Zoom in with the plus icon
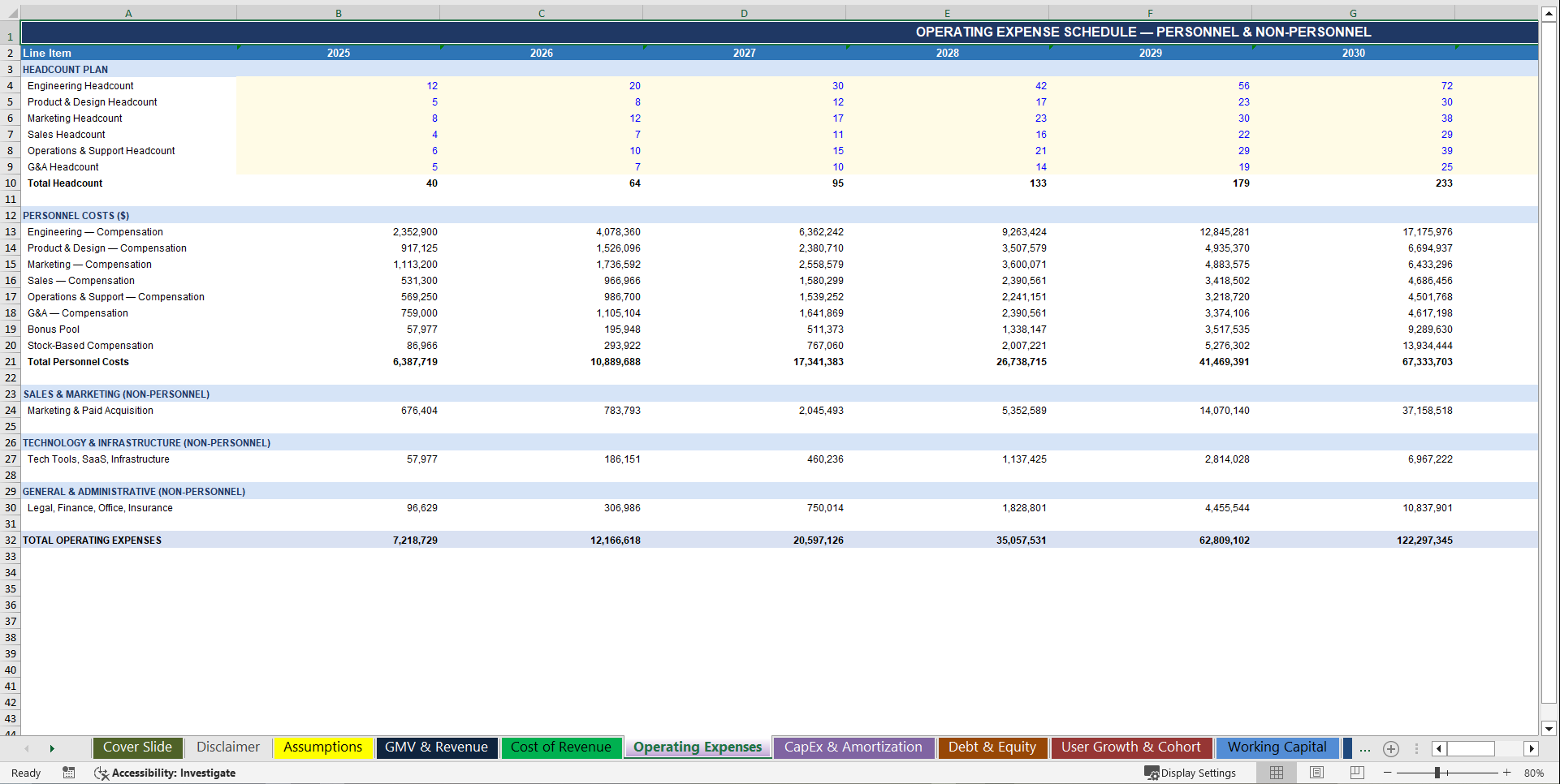This screenshot has width=1560, height=784. tap(1506, 773)
